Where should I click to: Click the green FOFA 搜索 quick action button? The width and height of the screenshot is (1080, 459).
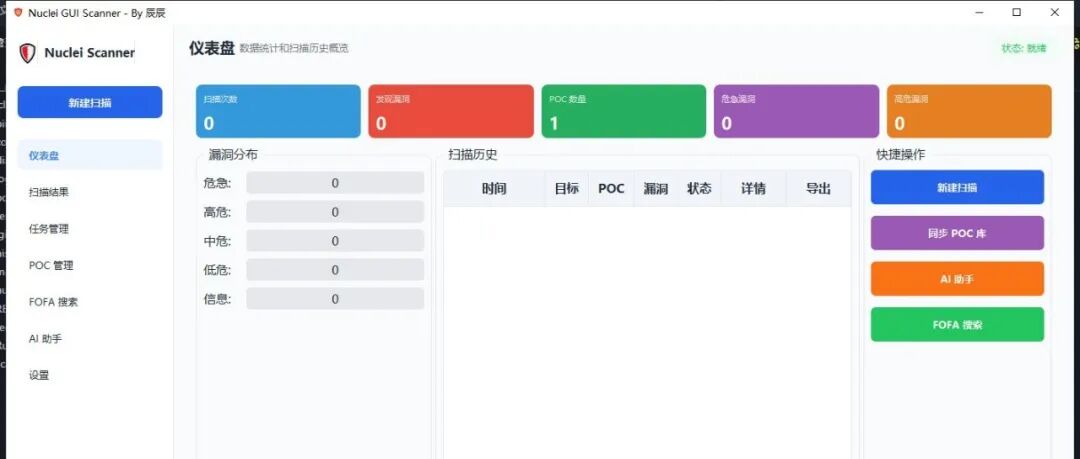pos(957,325)
